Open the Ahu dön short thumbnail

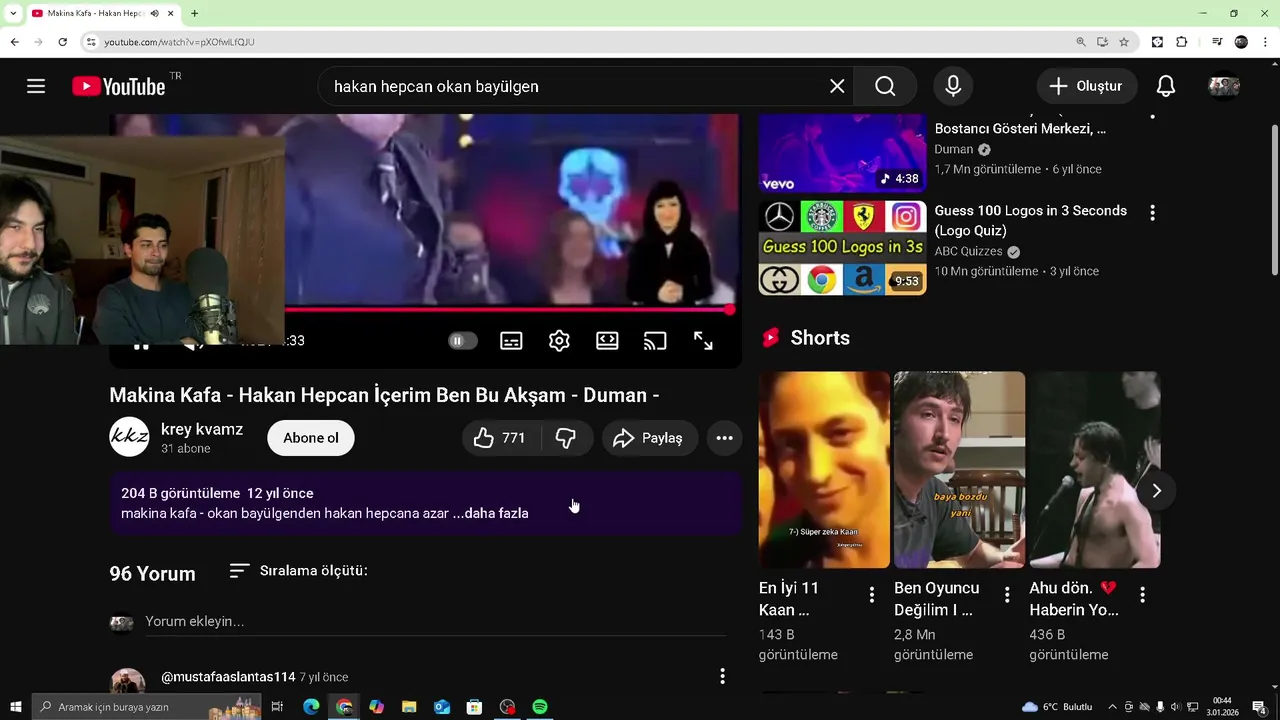click(x=1095, y=470)
